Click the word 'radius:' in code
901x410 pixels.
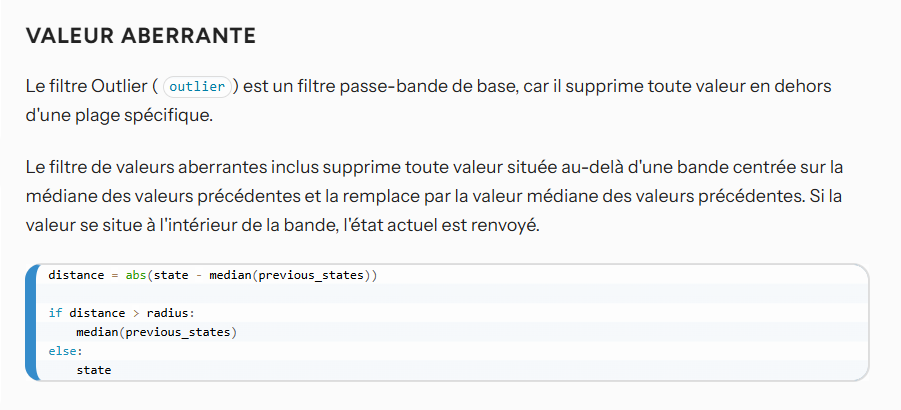point(171,313)
